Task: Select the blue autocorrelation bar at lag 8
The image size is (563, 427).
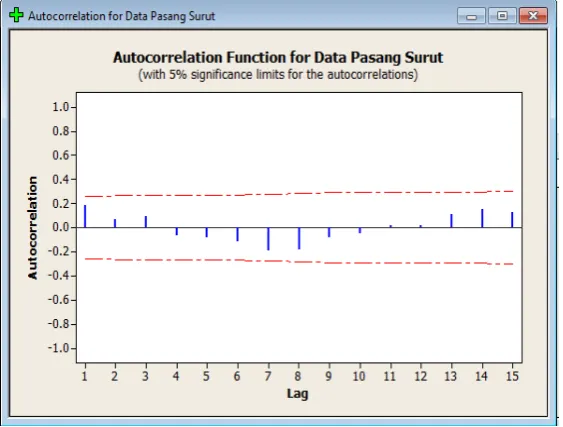Action: coord(299,238)
